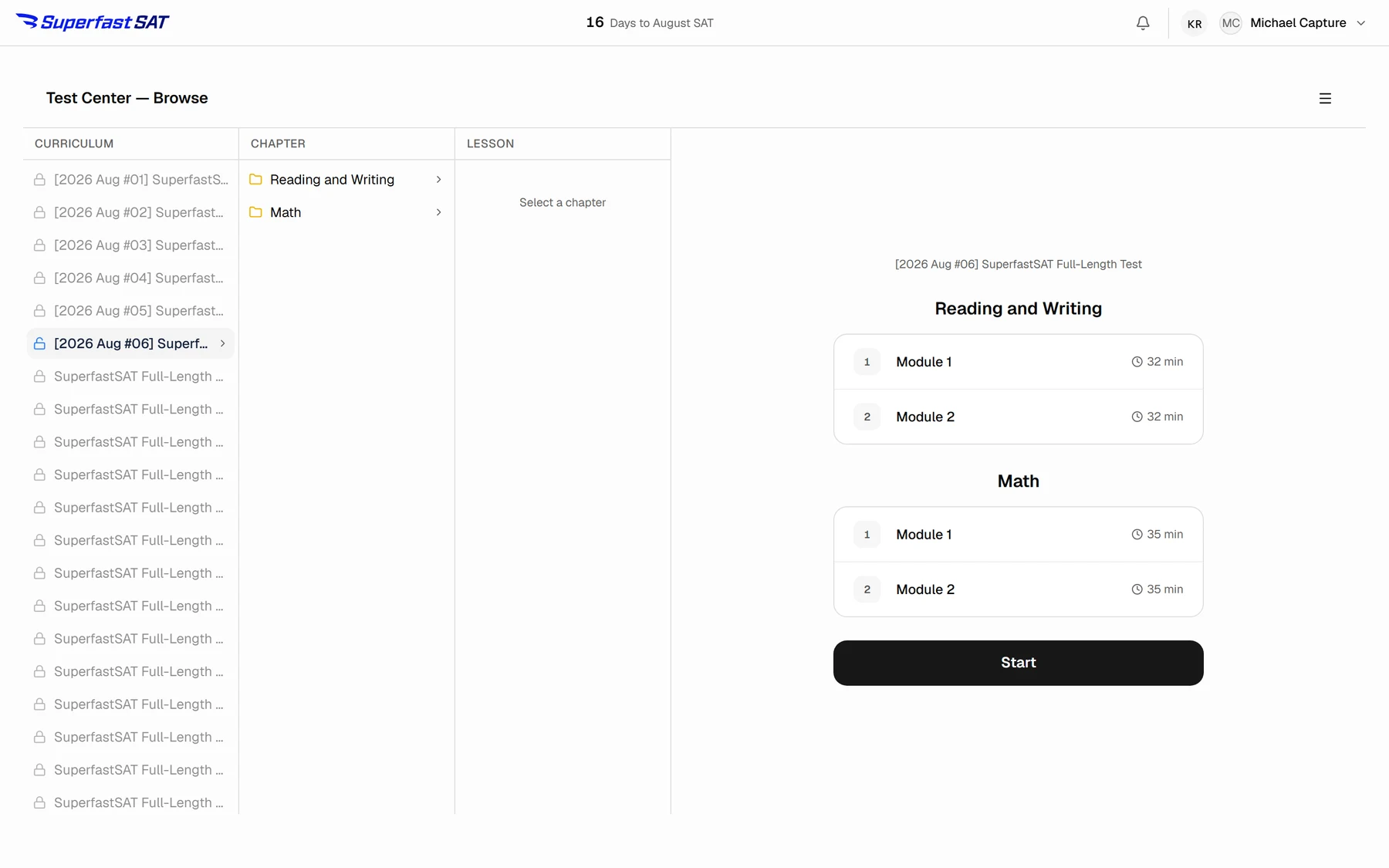Click lock icon of [2026 Aug #04] test
This screenshot has height=868, width=1389.
pos(39,278)
